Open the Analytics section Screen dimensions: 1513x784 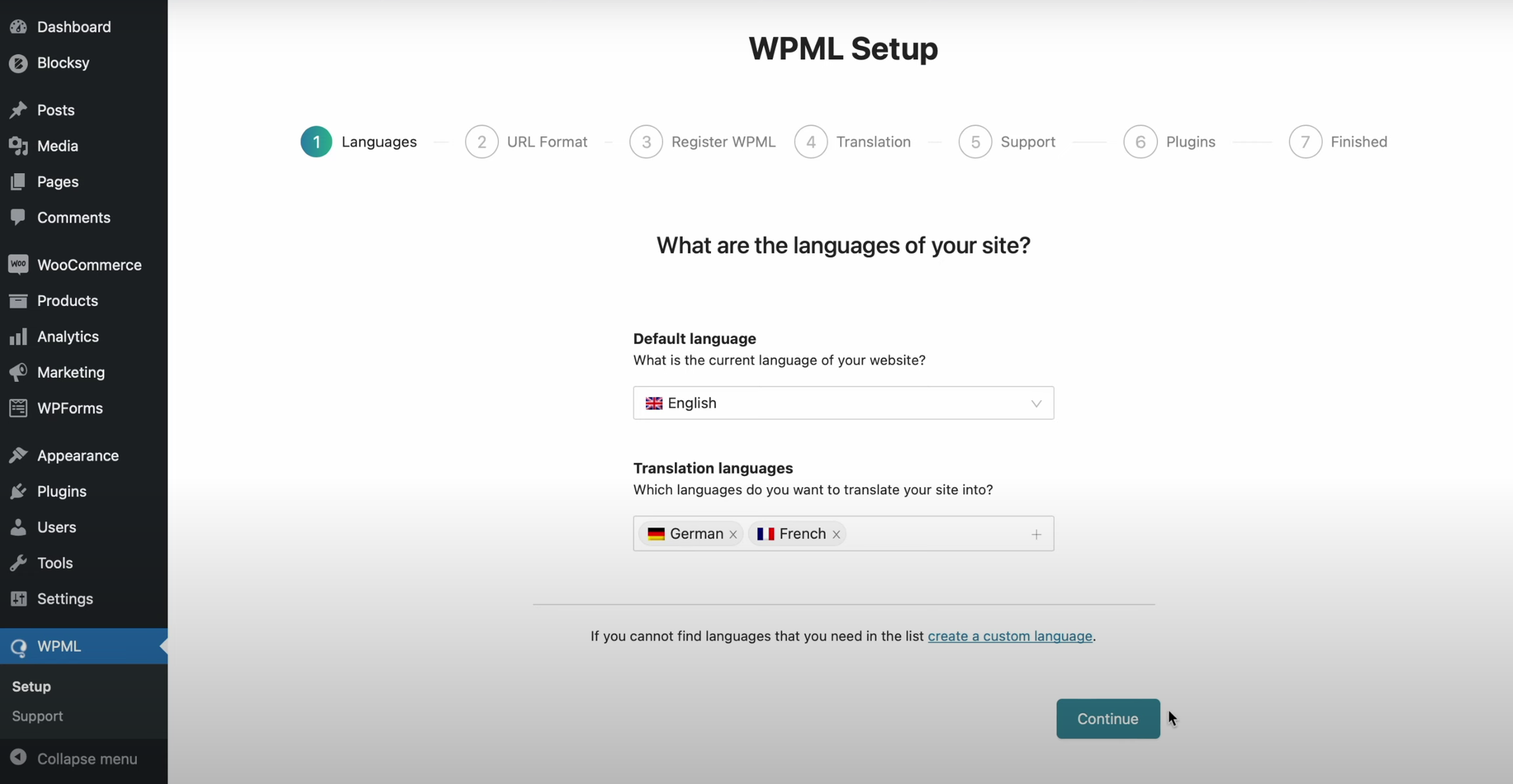click(68, 336)
